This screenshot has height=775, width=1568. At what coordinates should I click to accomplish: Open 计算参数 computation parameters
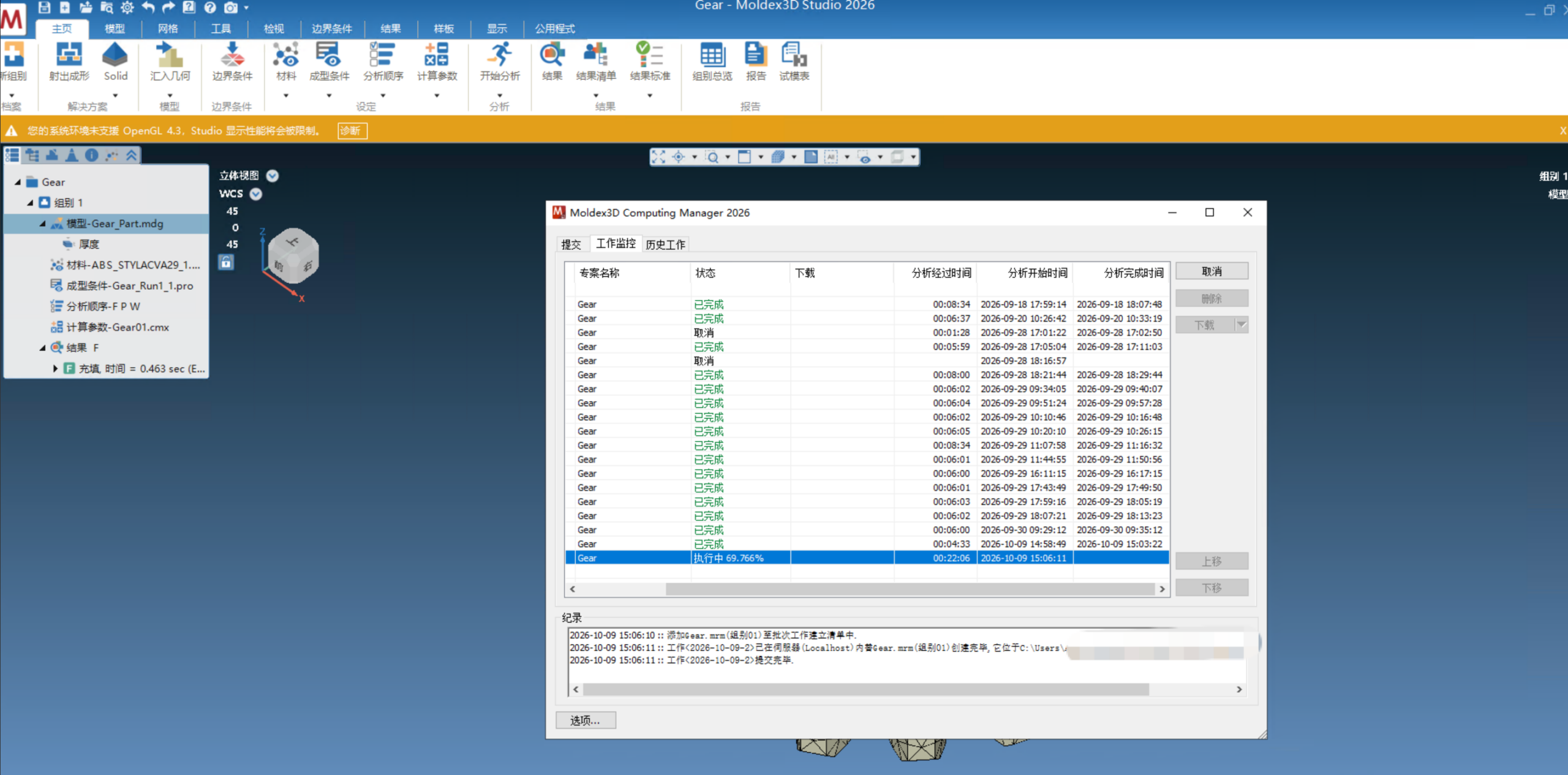[x=437, y=61]
